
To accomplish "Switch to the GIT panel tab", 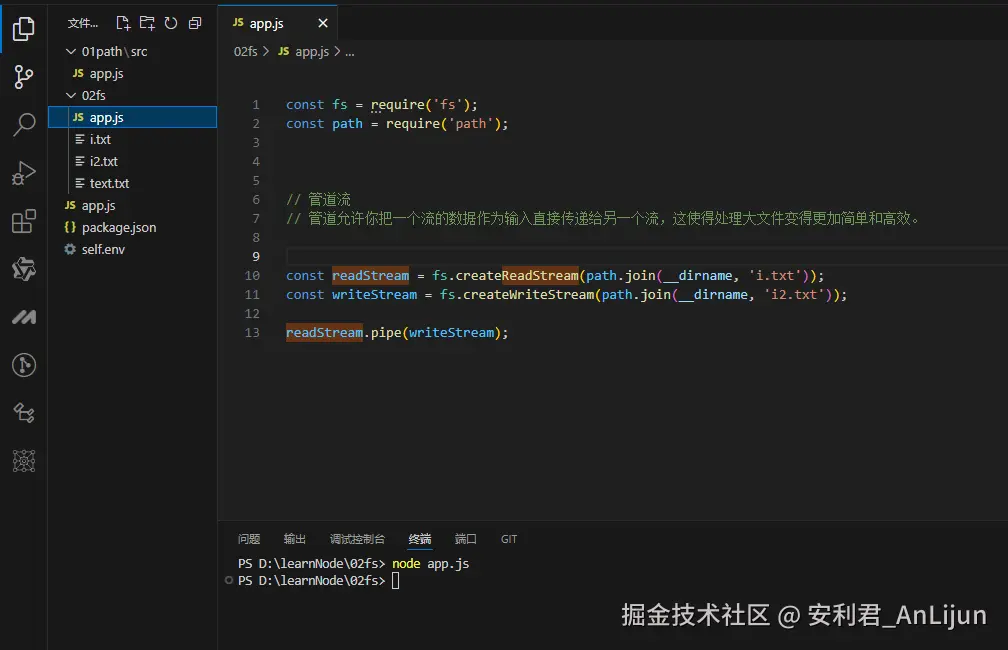I will (508, 539).
